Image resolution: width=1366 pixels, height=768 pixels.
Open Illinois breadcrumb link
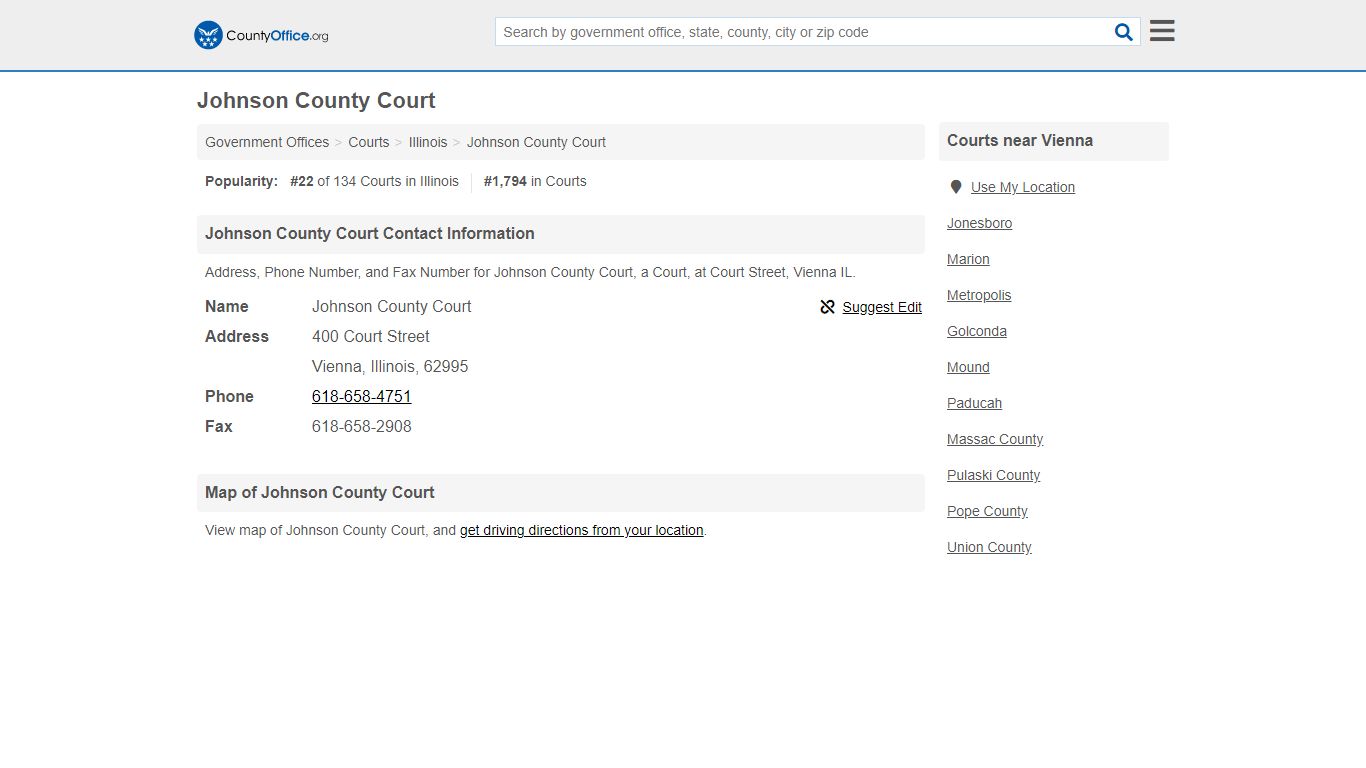pyautogui.click(x=428, y=142)
